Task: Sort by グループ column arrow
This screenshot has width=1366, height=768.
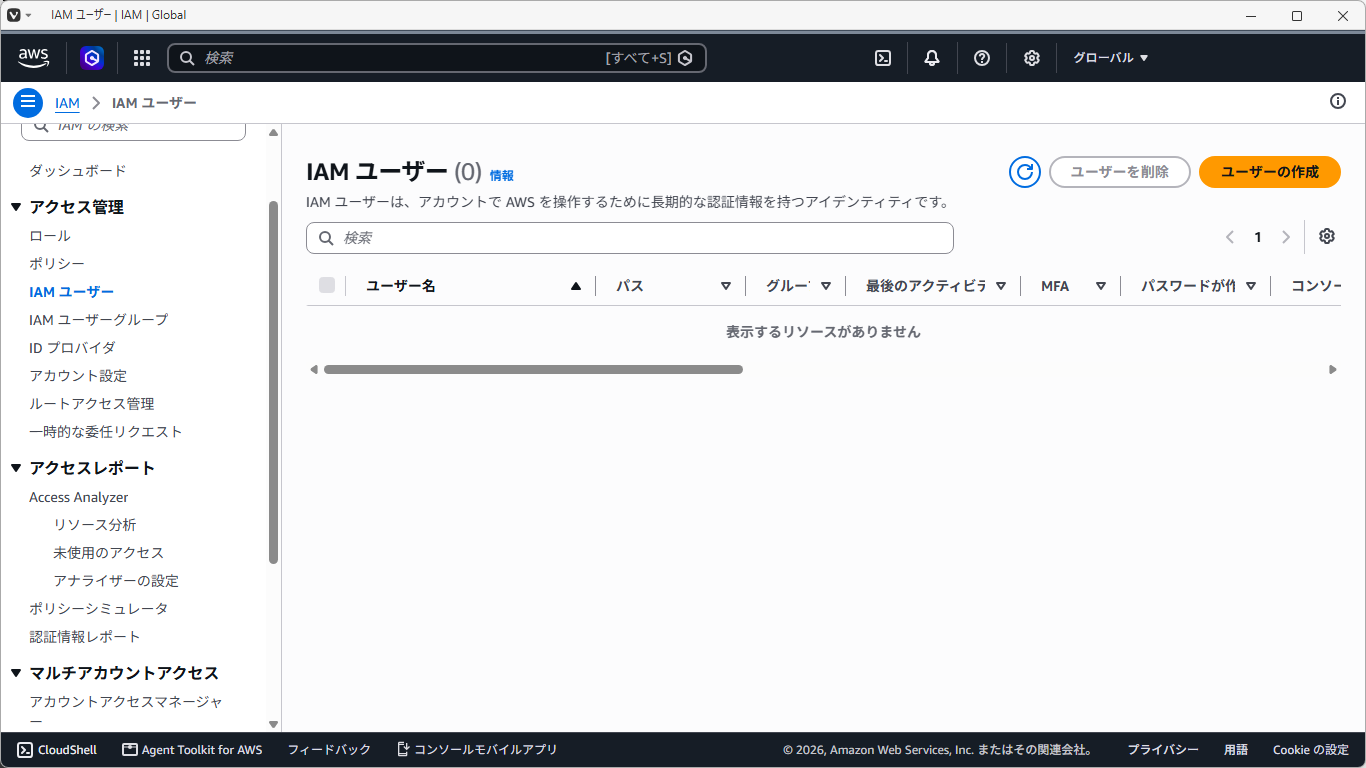Action: coord(826,286)
